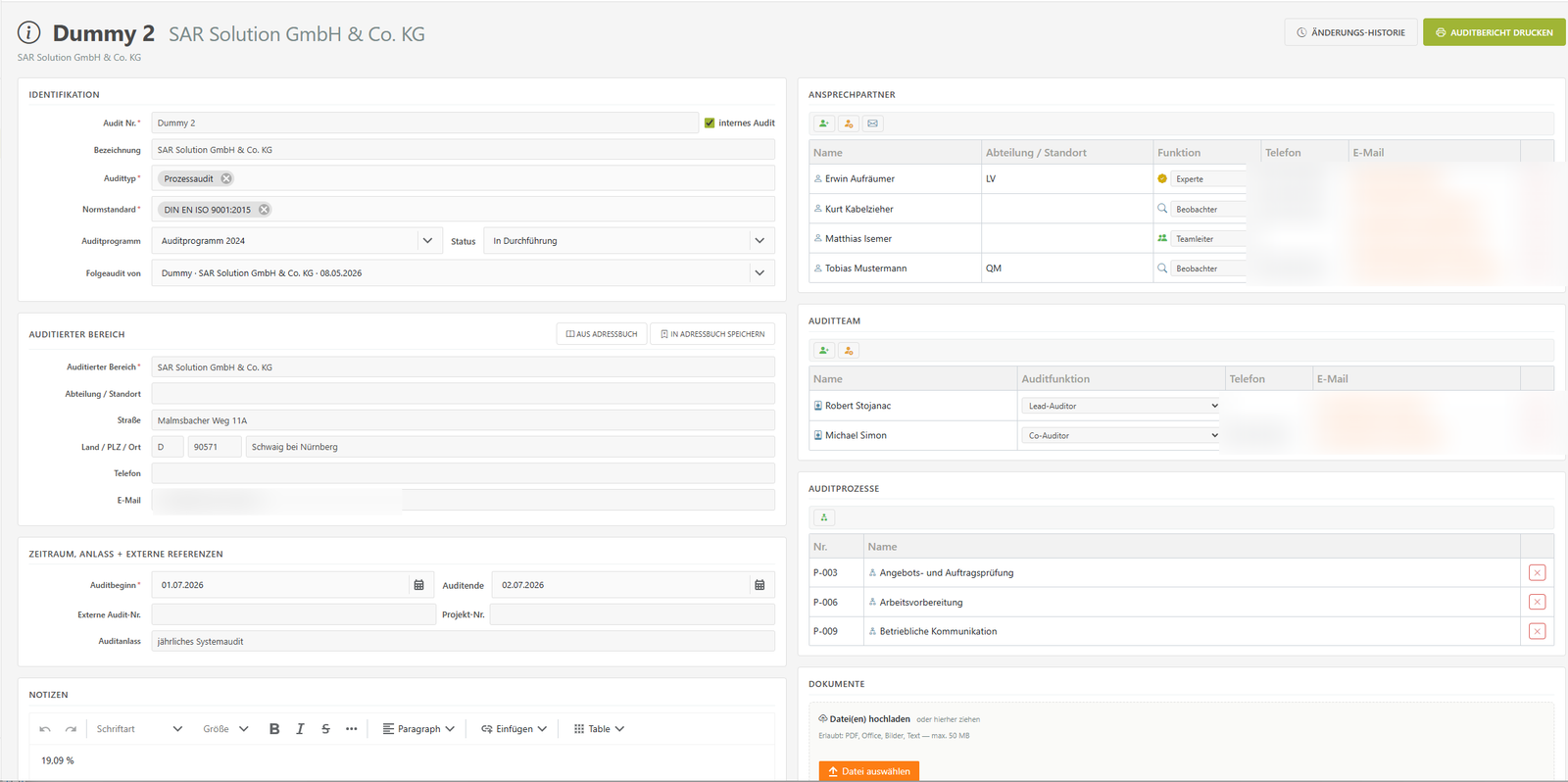The image size is (1568, 782).
Task: Remove process P-003 with red X
Action: point(1537,572)
